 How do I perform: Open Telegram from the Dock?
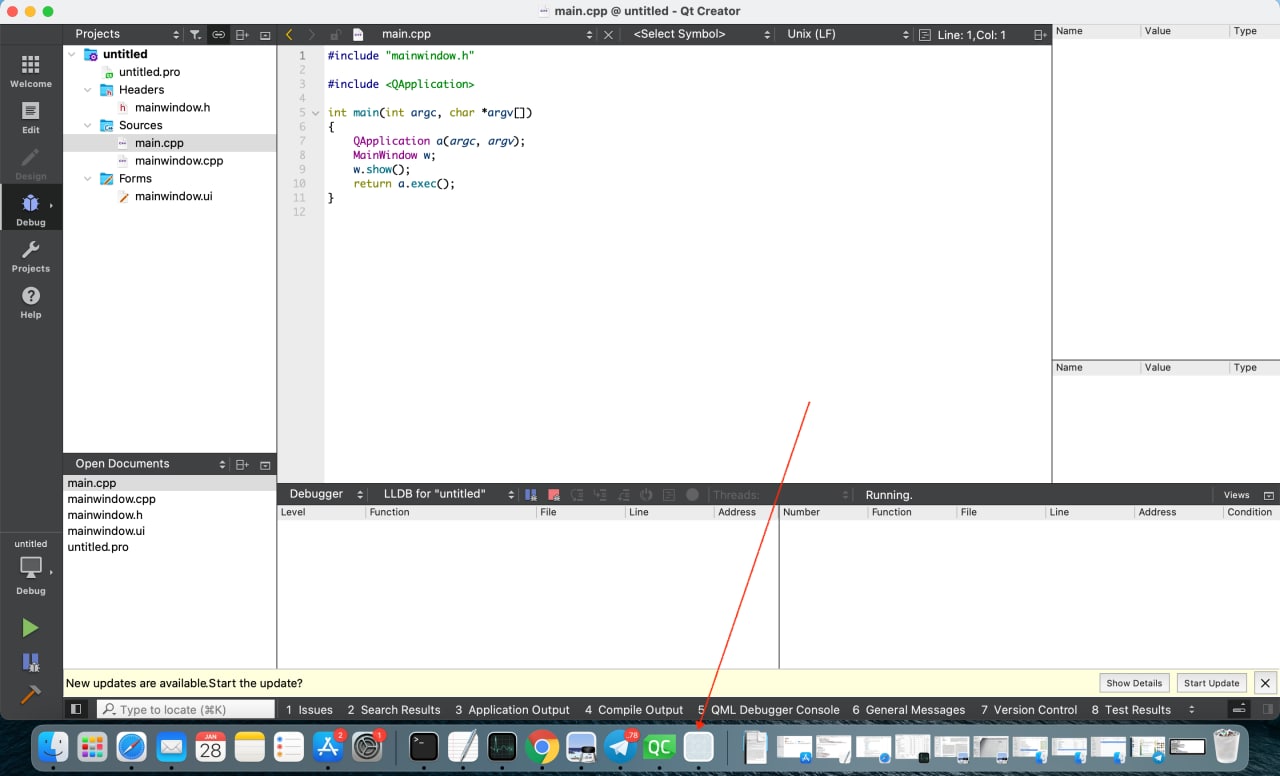pyautogui.click(x=621, y=746)
